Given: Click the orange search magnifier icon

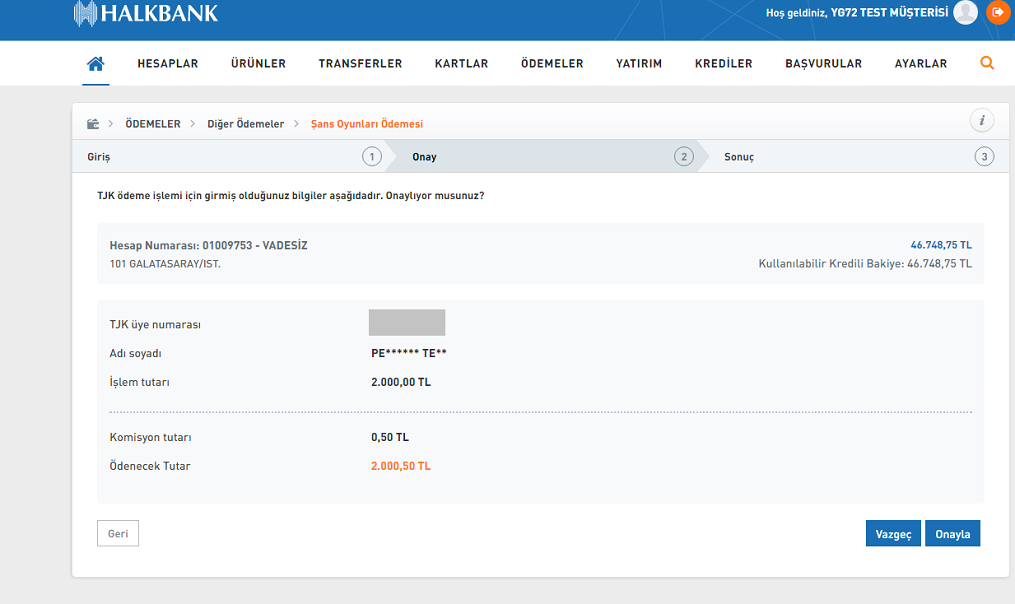Looking at the screenshot, I should (x=987, y=63).
